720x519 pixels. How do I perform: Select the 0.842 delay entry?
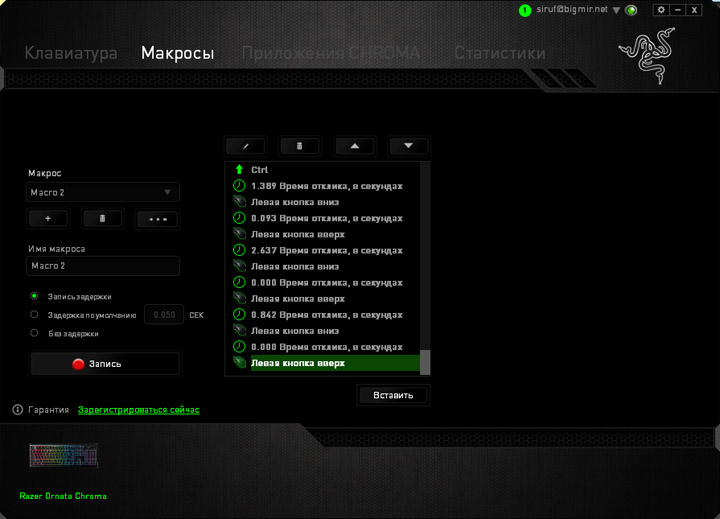click(322, 315)
